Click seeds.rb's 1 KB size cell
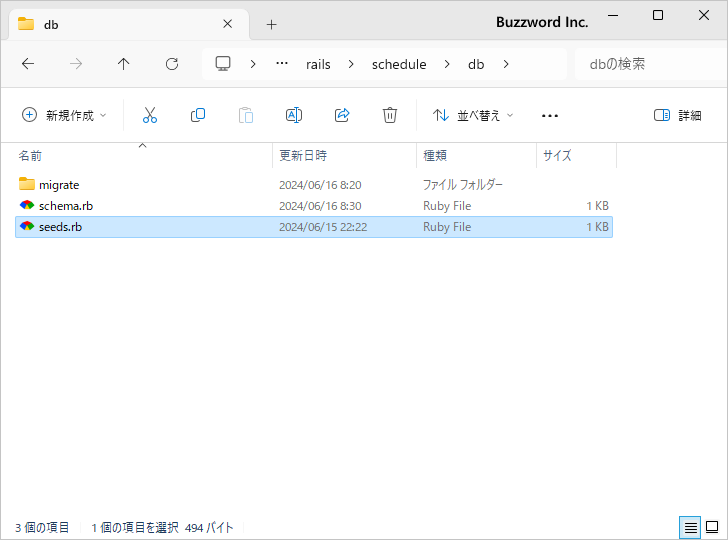 tap(597, 227)
